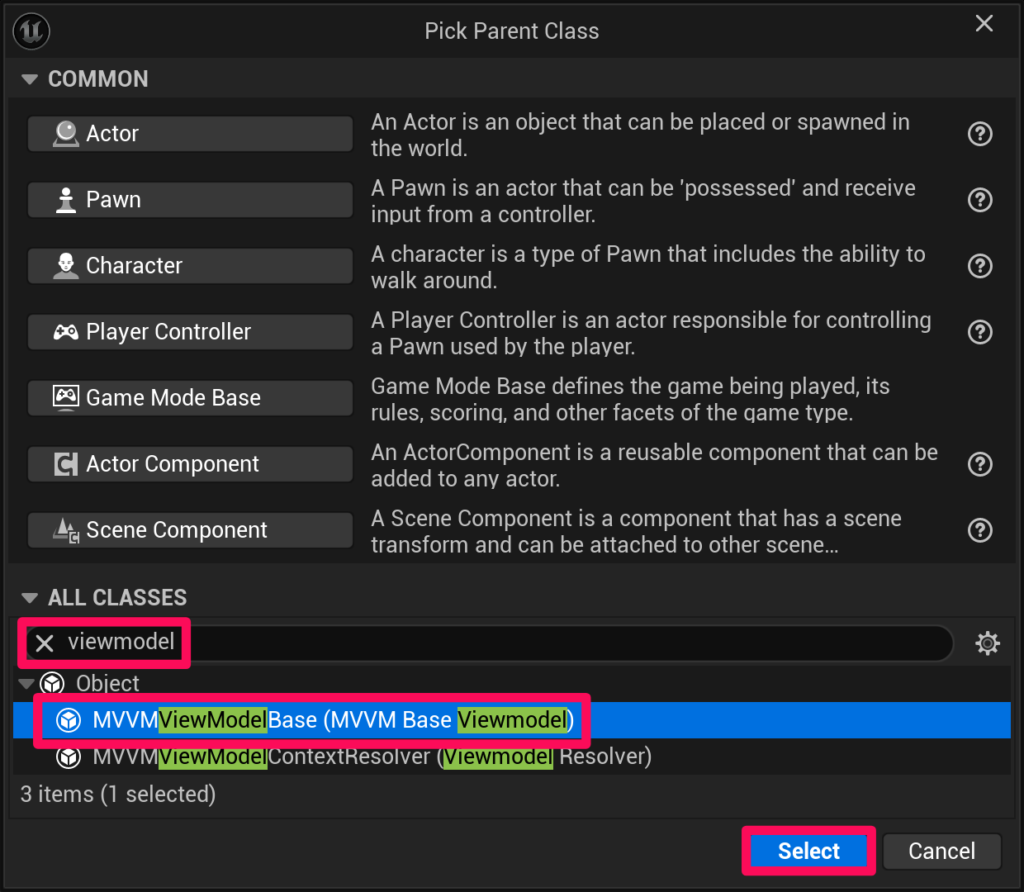Image resolution: width=1024 pixels, height=892 pixels.
Task: Open class viewer settings gear
Action: point(987,643)
